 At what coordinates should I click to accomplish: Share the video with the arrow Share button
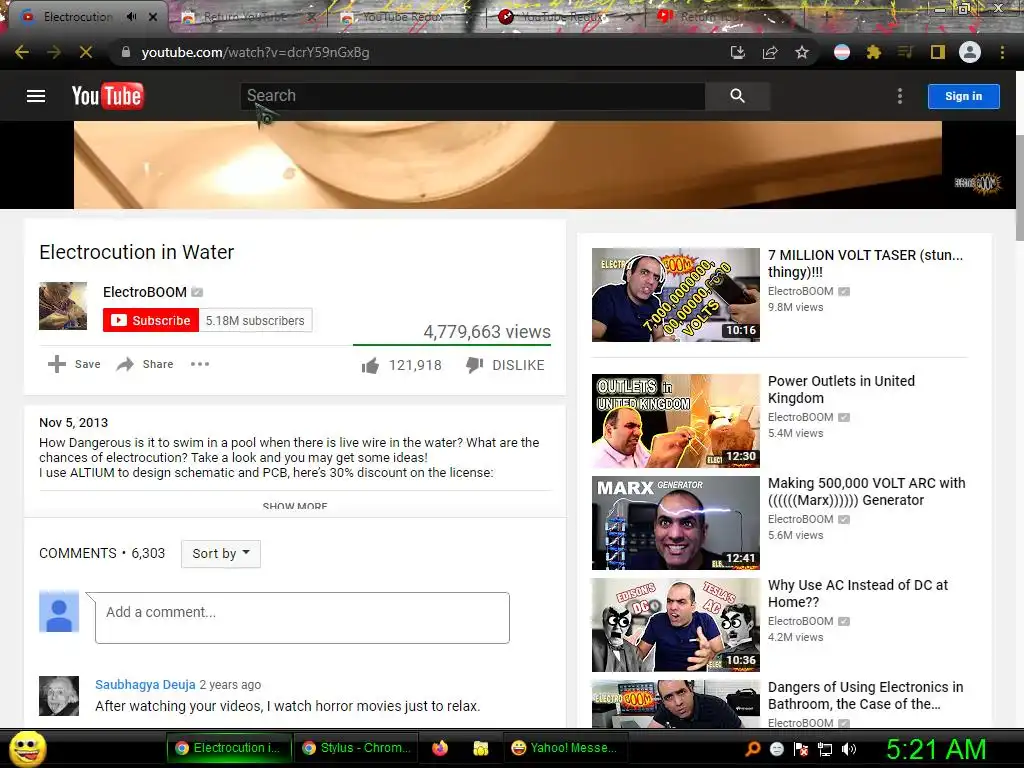[145, 364]
